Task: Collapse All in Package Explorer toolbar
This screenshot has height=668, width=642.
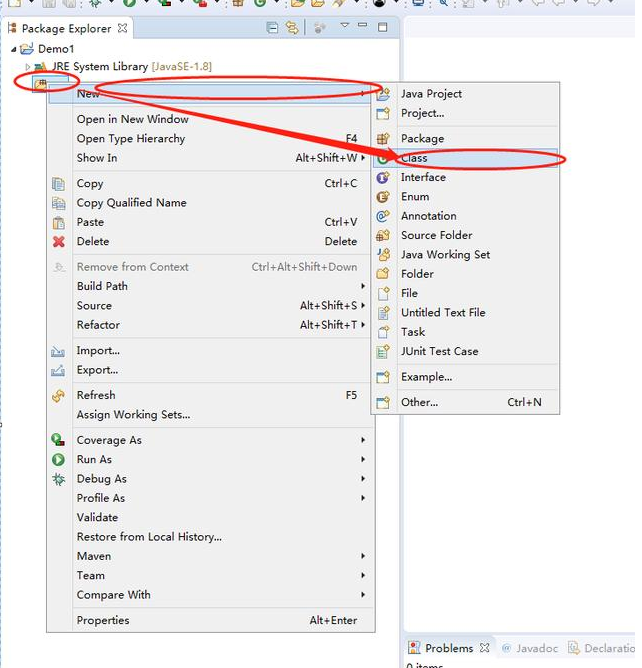Action: click(273, 28)
